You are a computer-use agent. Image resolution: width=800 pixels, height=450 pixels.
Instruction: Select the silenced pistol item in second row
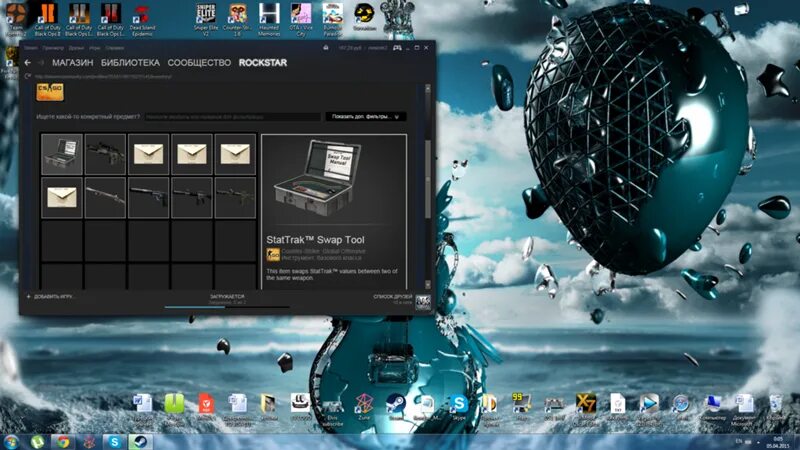(148, 197)
